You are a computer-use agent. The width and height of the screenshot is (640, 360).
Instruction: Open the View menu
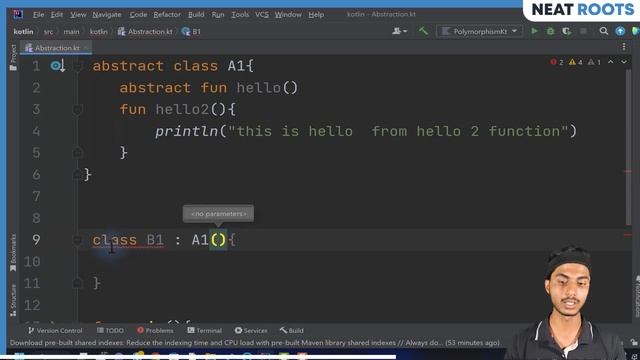(78, 15)
